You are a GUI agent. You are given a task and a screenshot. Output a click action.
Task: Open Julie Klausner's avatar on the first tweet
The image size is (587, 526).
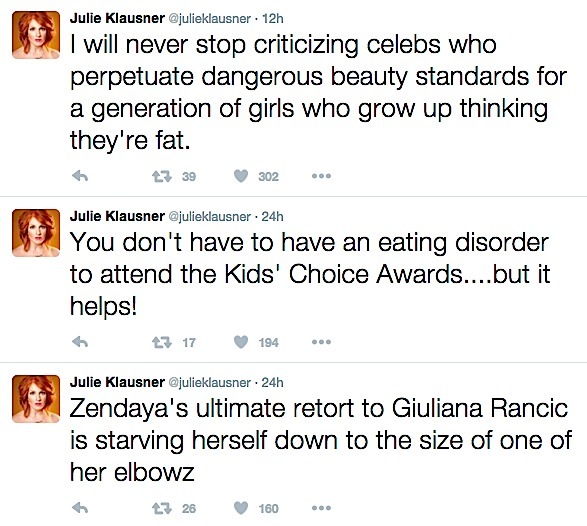36,35
